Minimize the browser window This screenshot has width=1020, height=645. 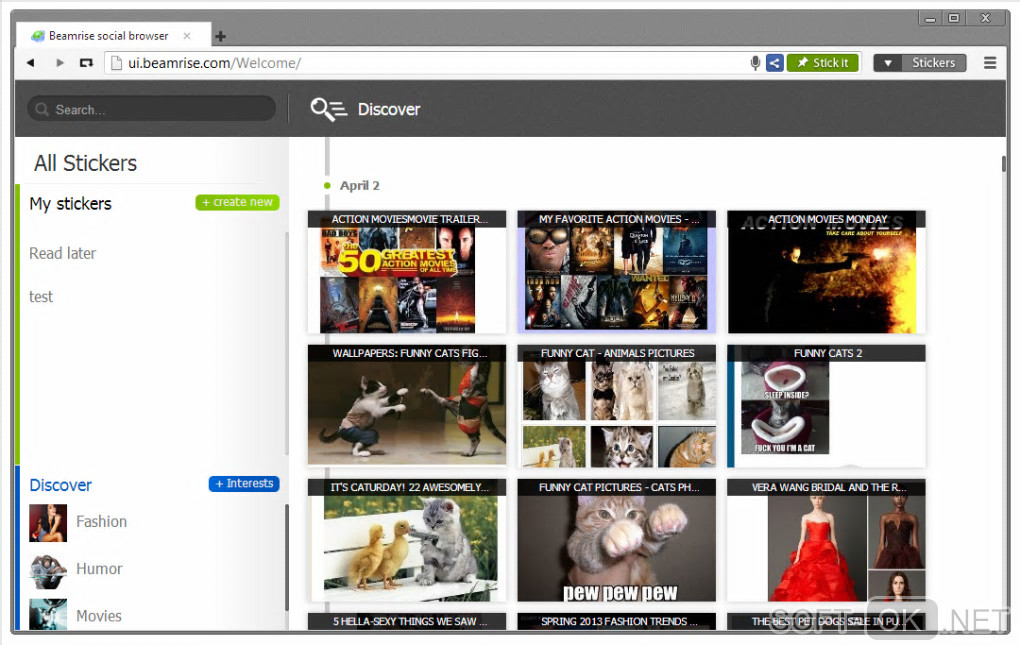930,19
